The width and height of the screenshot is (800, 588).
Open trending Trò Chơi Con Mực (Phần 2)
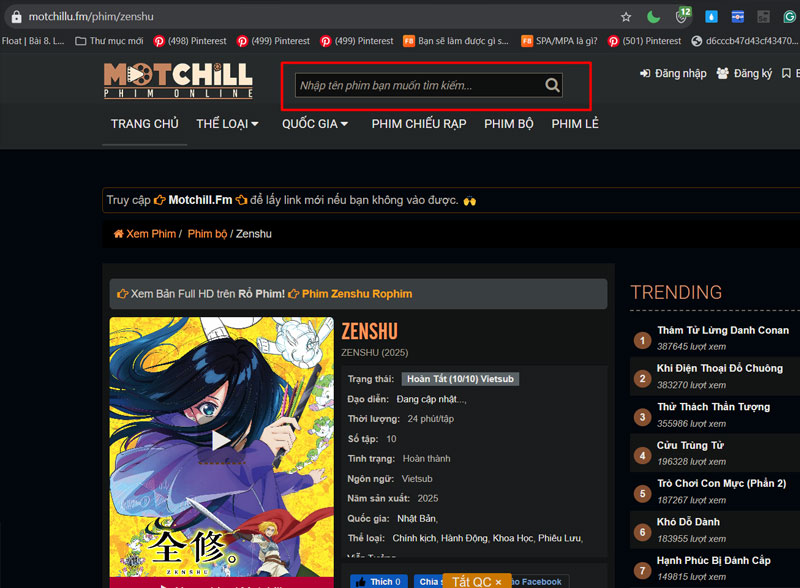[721, 483]
